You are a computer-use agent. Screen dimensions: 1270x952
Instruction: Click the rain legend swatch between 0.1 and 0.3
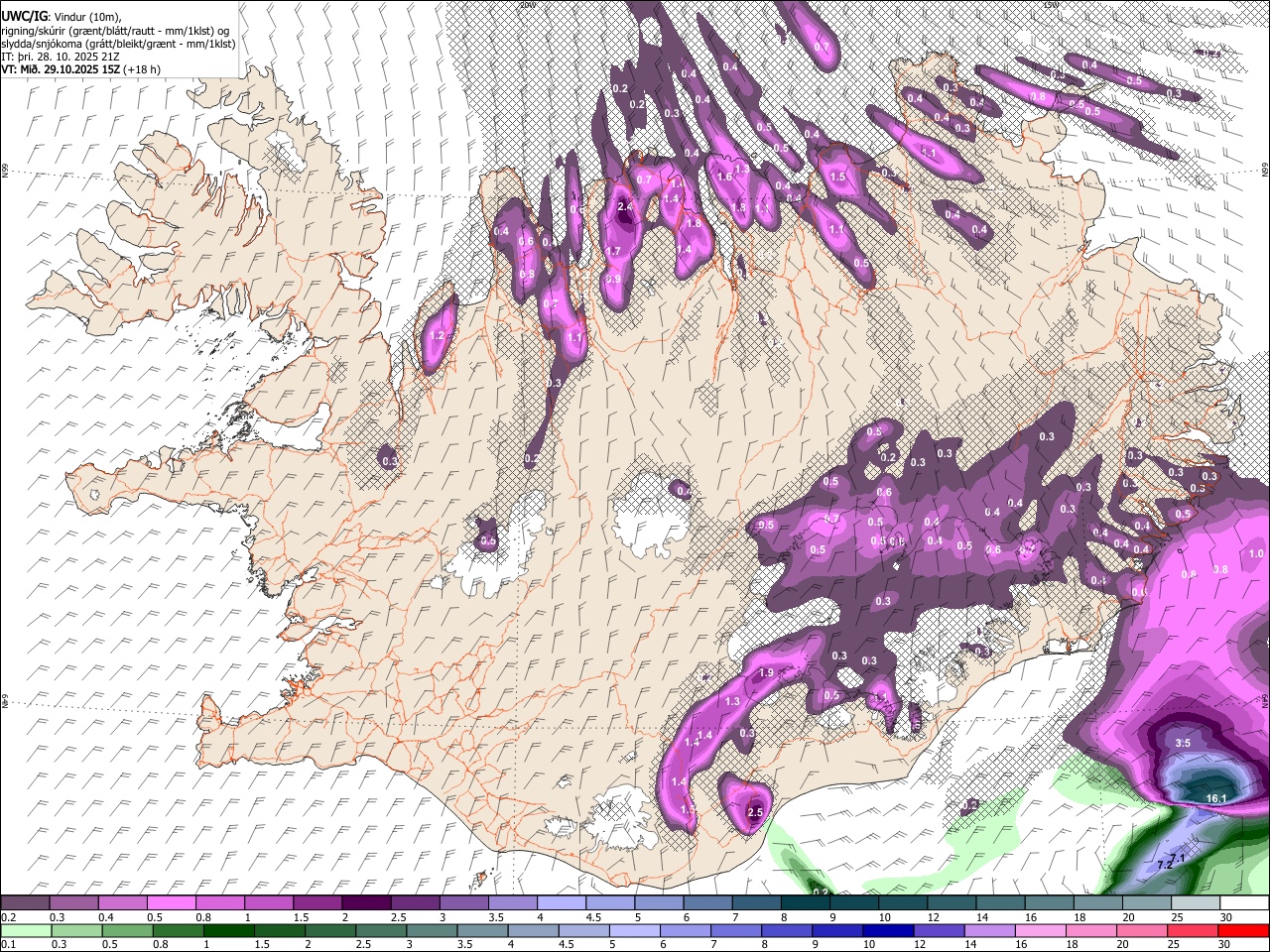[25, 930]
